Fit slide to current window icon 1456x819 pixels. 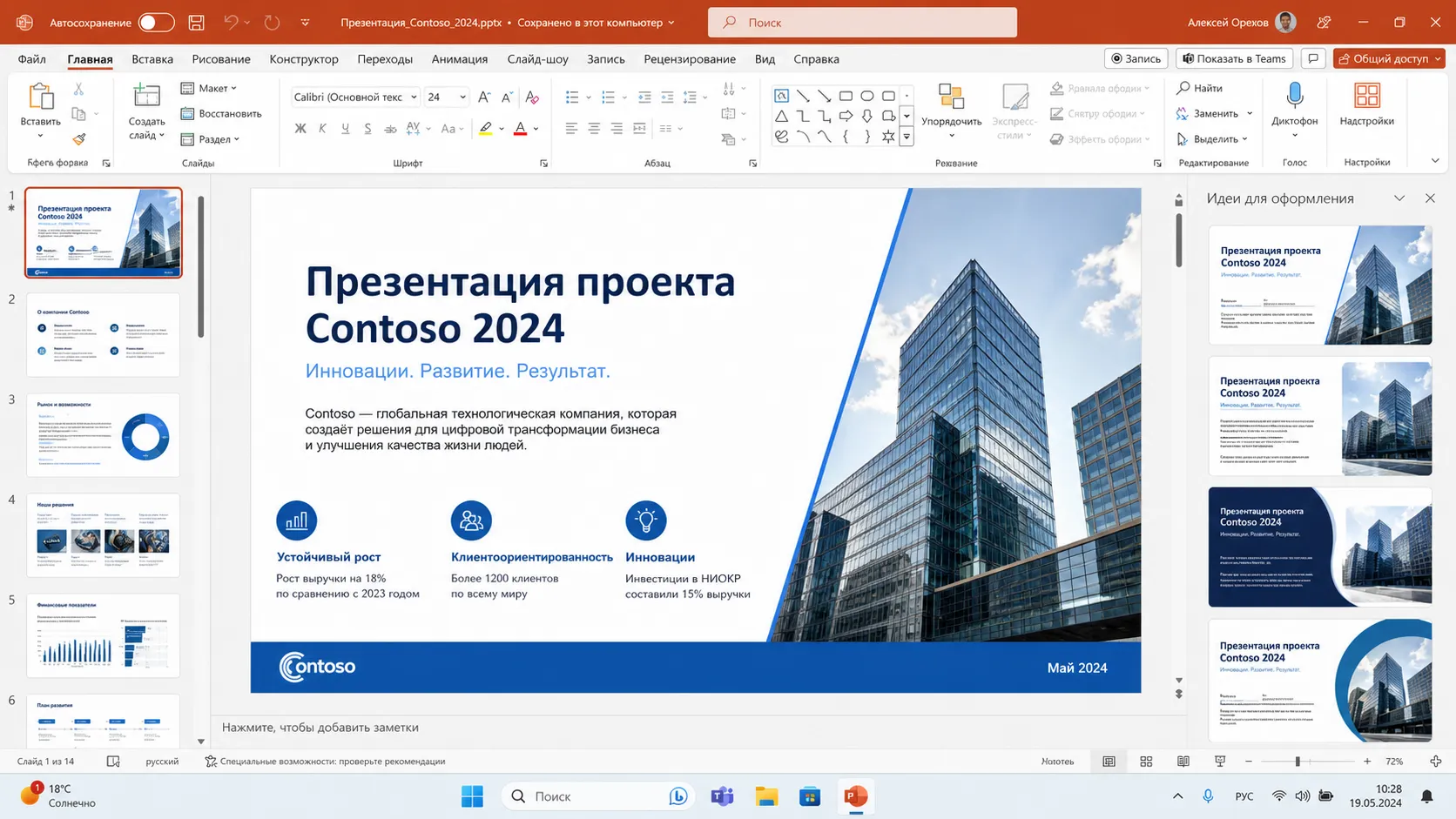tap(1436, 762)
